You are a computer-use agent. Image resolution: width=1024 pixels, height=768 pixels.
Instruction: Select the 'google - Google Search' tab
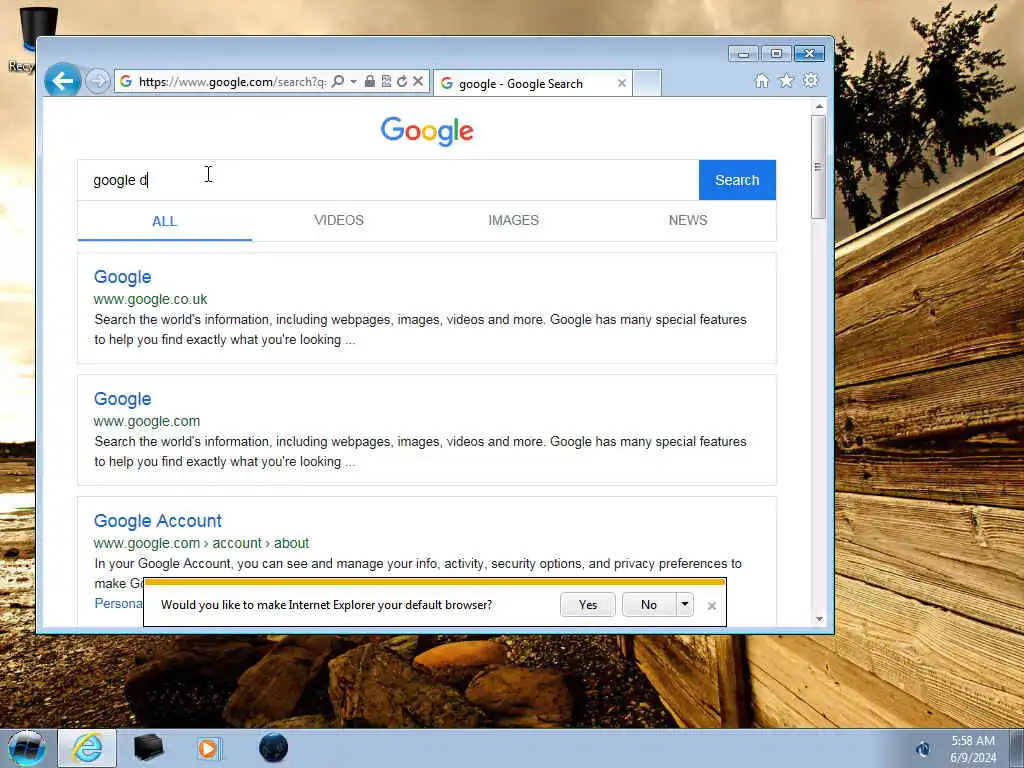click(x=532, y=84)
